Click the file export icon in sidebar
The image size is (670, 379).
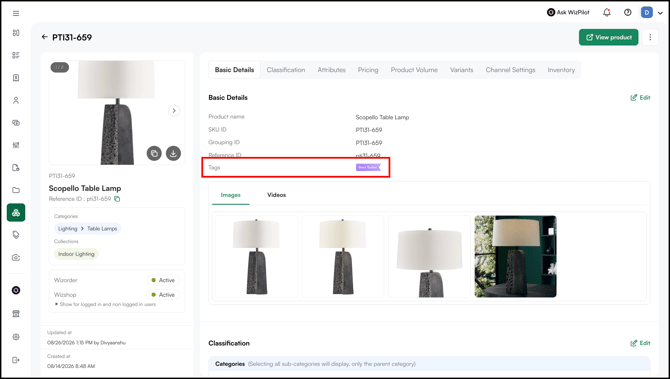[16, 167]
